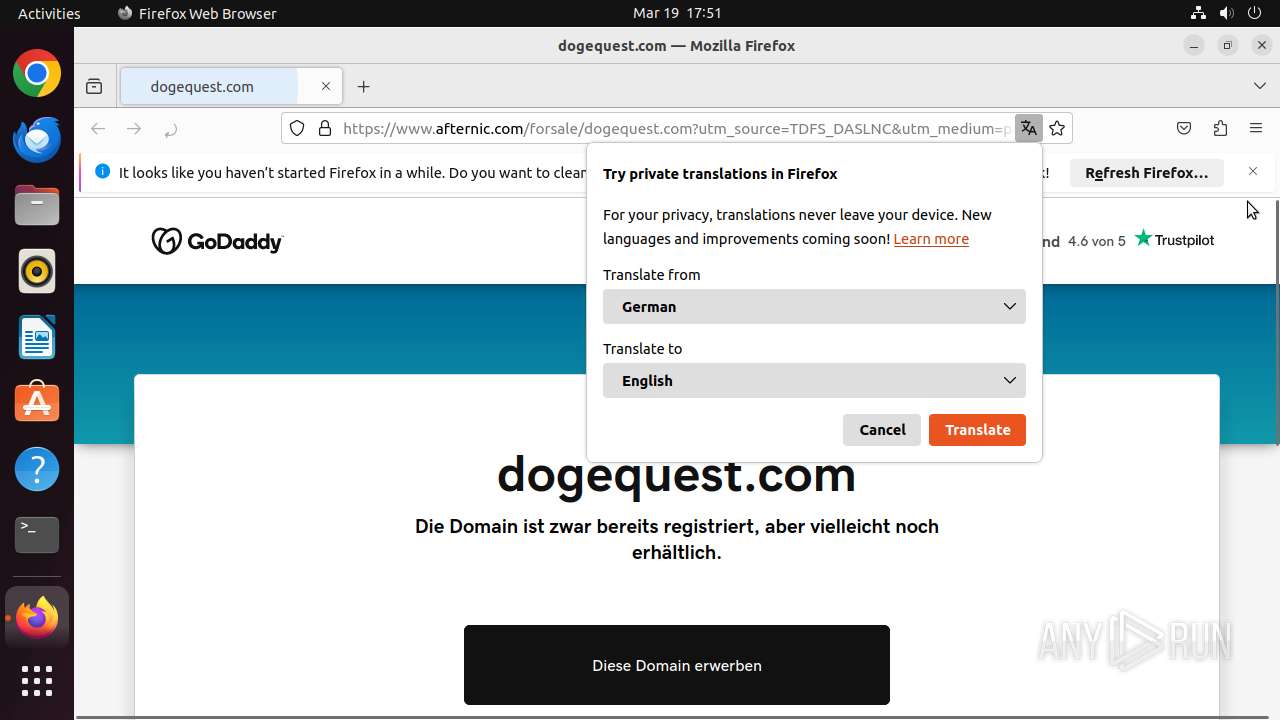The width and height of the screenshot is (1280, 720).
Task: View site security padlock information
Action: (324, 128)
